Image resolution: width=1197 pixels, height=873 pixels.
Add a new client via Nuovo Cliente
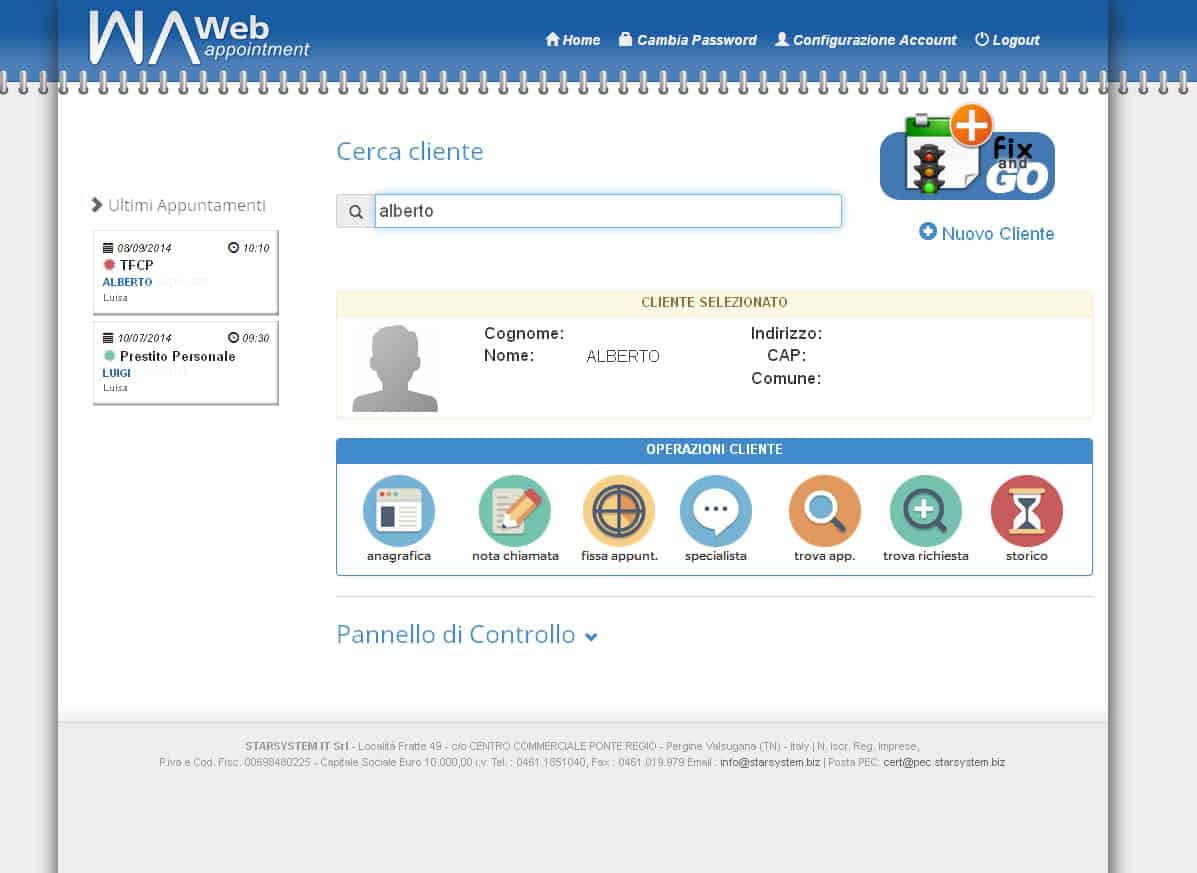click(x=986, y=233)
